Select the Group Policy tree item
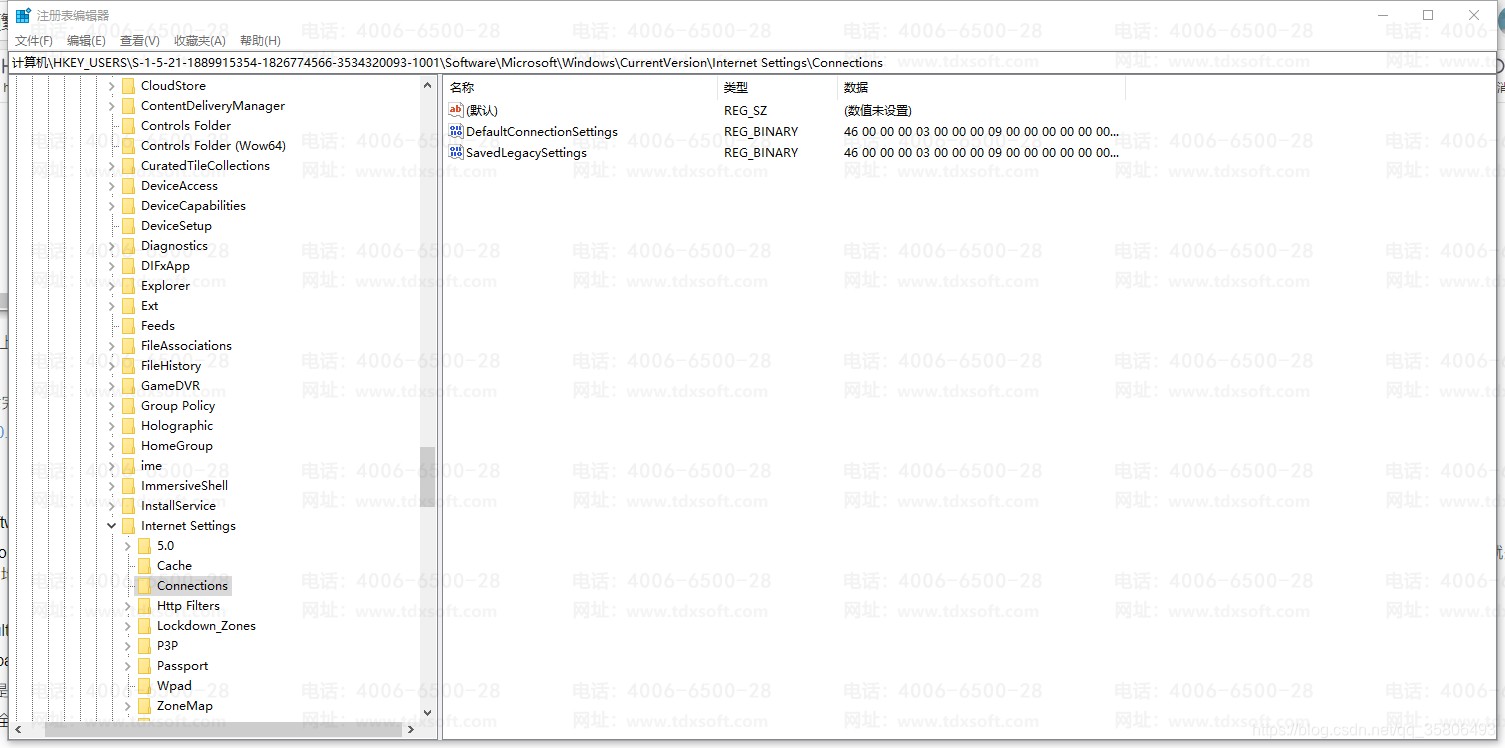The image size is (1505, 748). [177, 406]
